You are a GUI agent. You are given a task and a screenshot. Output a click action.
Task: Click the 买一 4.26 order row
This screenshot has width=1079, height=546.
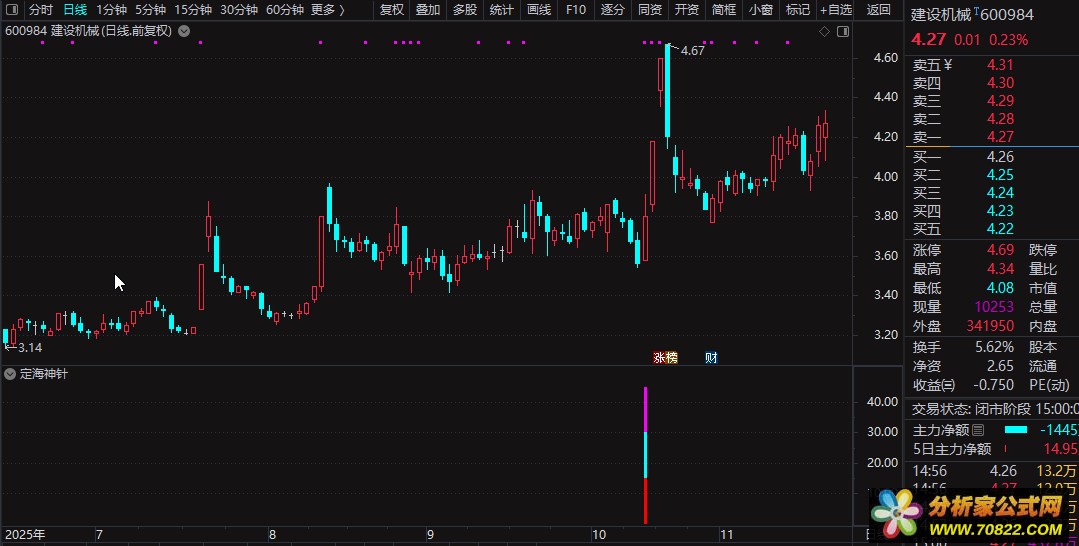point(991,156)
